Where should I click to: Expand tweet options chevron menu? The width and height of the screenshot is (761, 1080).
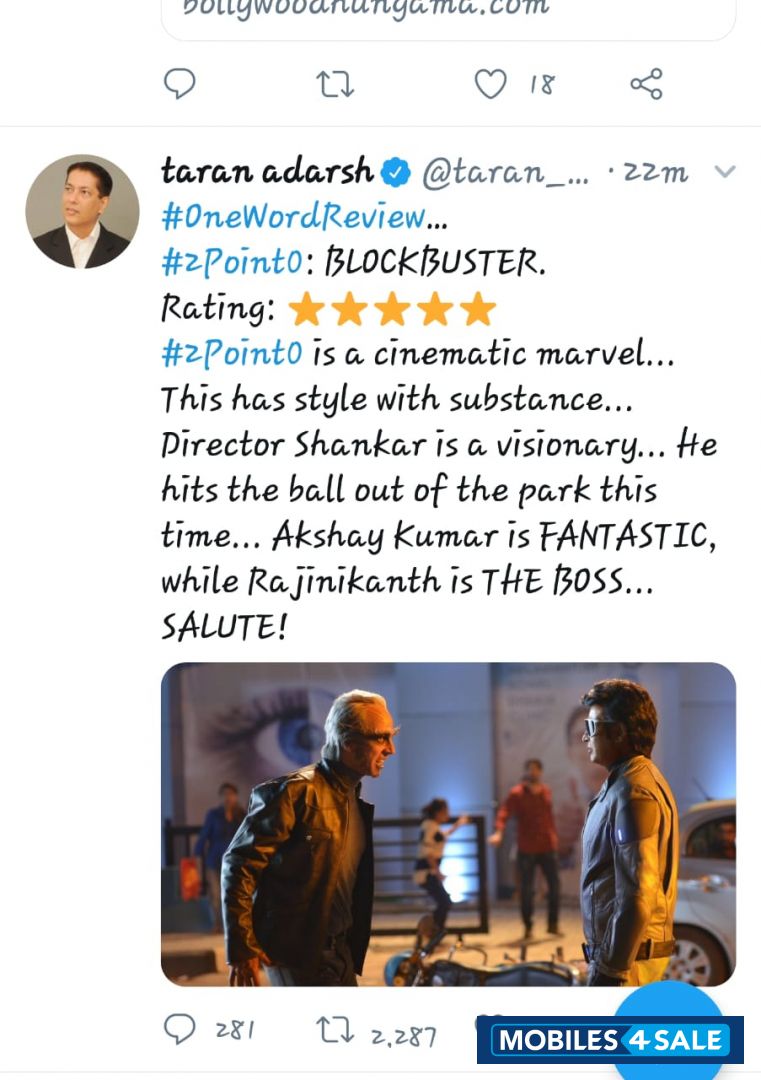(725, 172)
